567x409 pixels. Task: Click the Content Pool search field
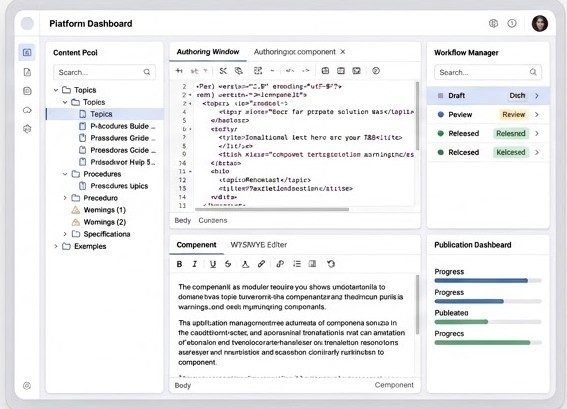pos(105,72)
